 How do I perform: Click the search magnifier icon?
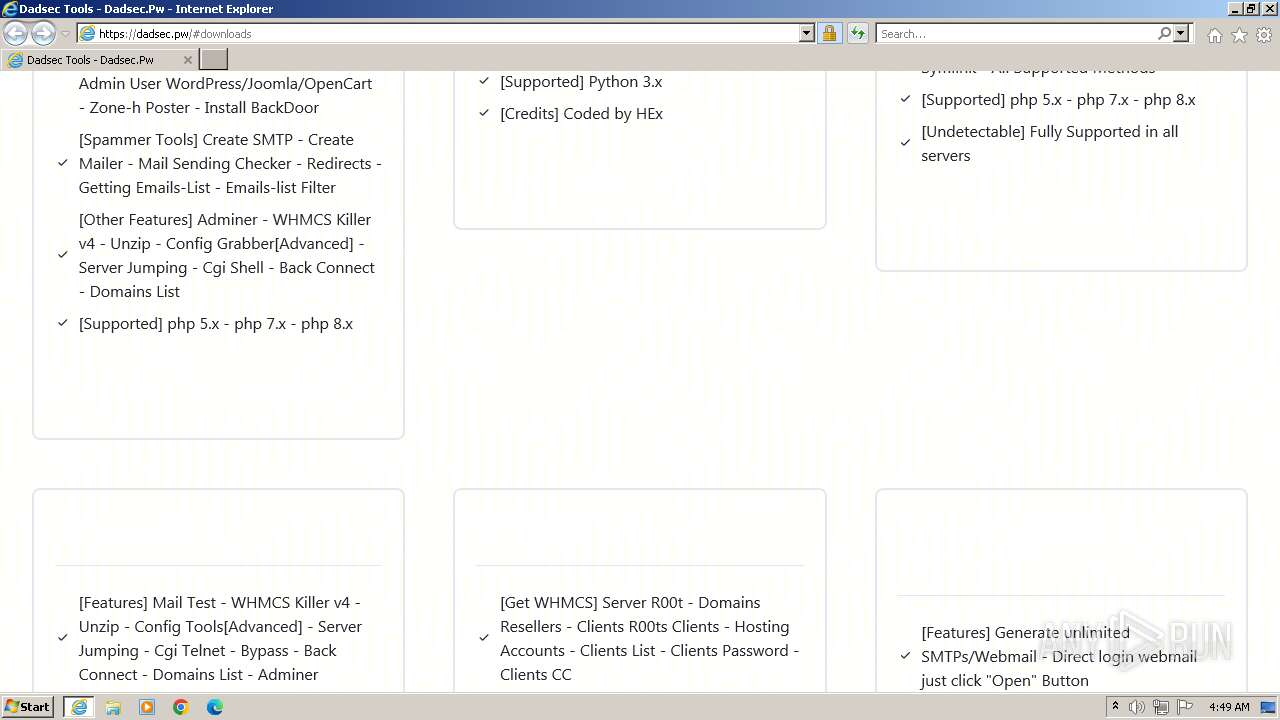coord(1165,34)
